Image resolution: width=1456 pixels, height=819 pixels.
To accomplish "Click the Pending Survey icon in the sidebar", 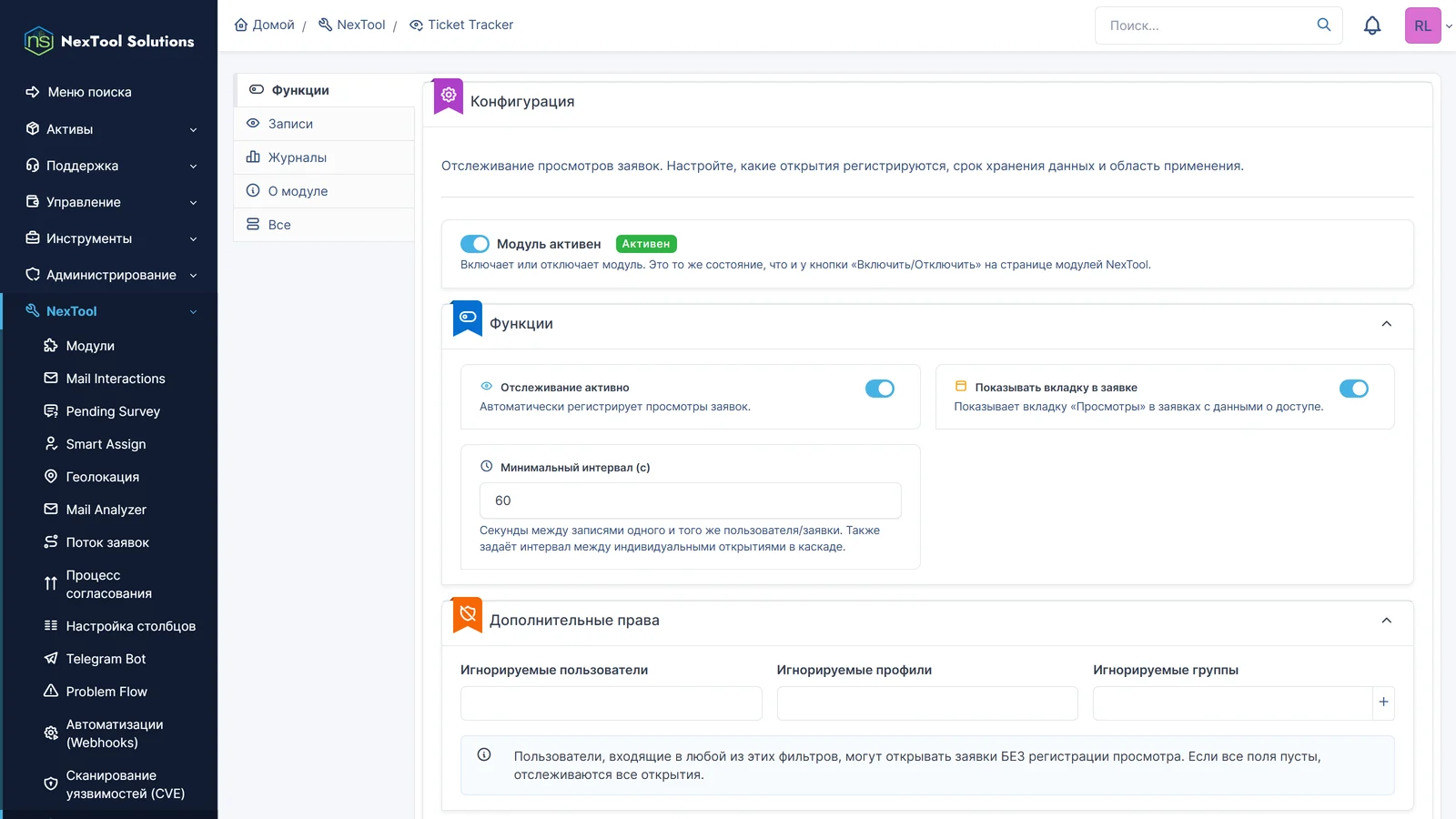I will 51,410.
